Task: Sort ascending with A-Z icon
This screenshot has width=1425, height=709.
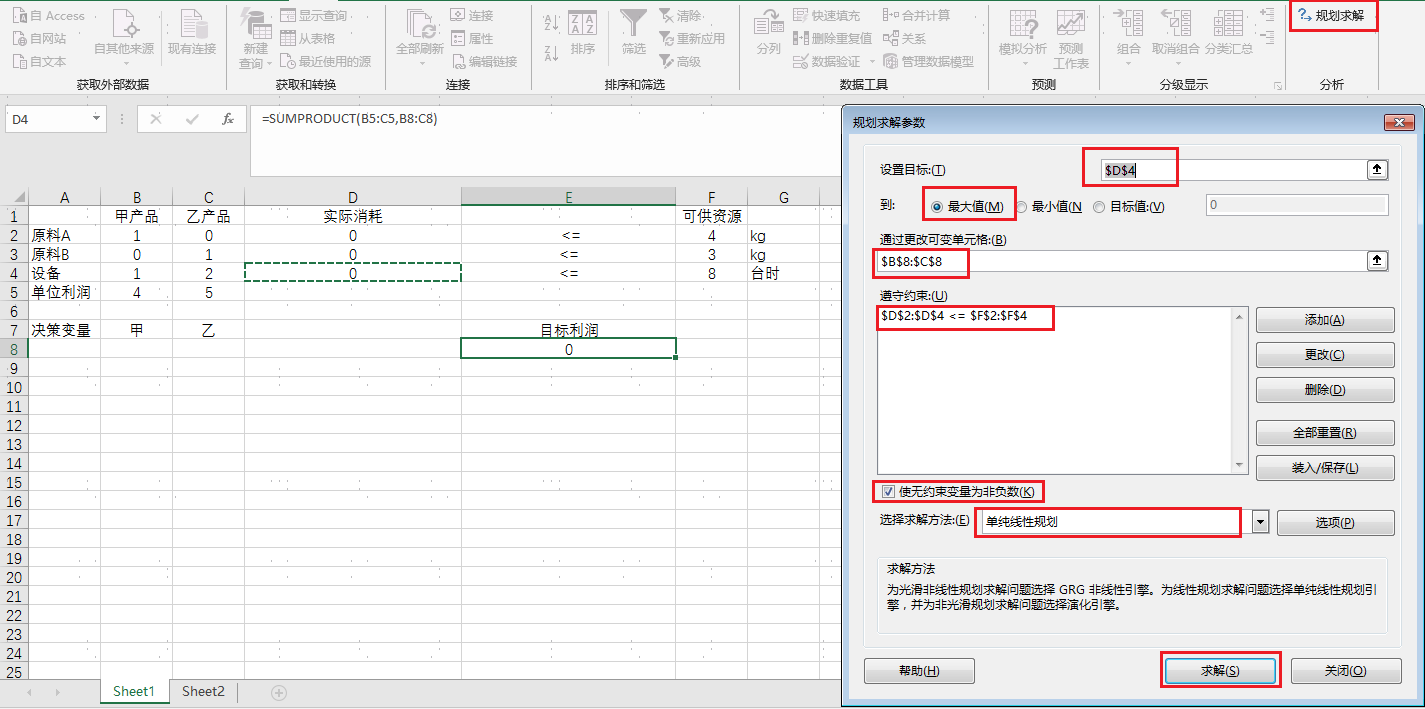Action: (550, 23)
